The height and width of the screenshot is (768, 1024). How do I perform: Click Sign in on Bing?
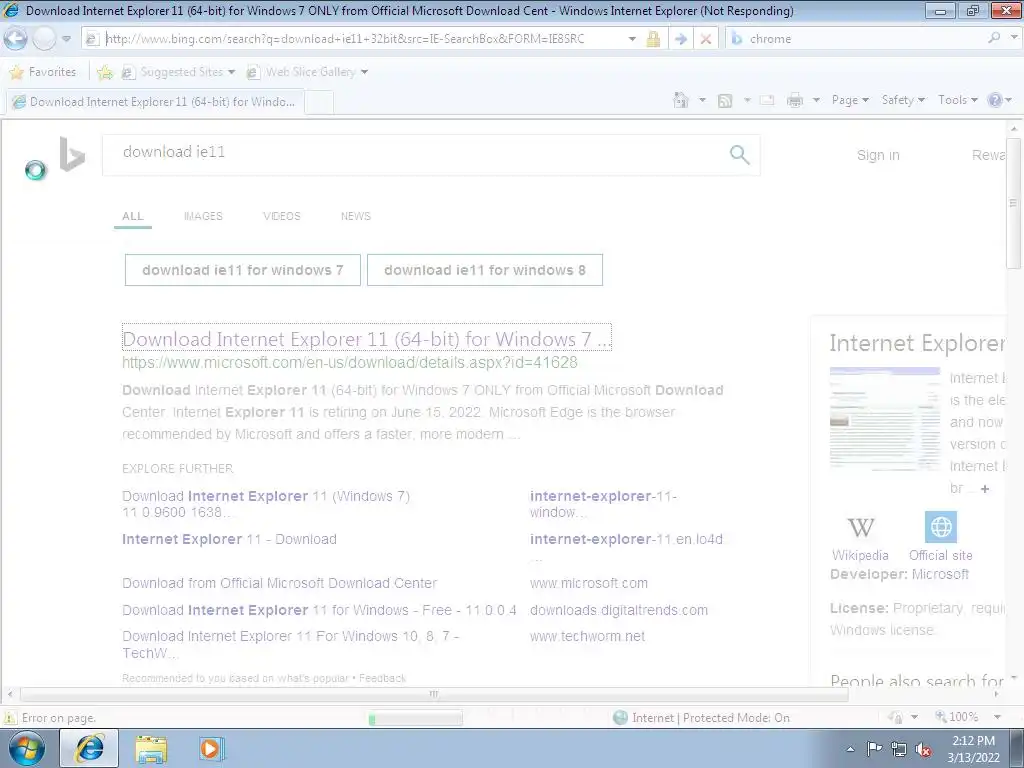(x=878, y=155)
